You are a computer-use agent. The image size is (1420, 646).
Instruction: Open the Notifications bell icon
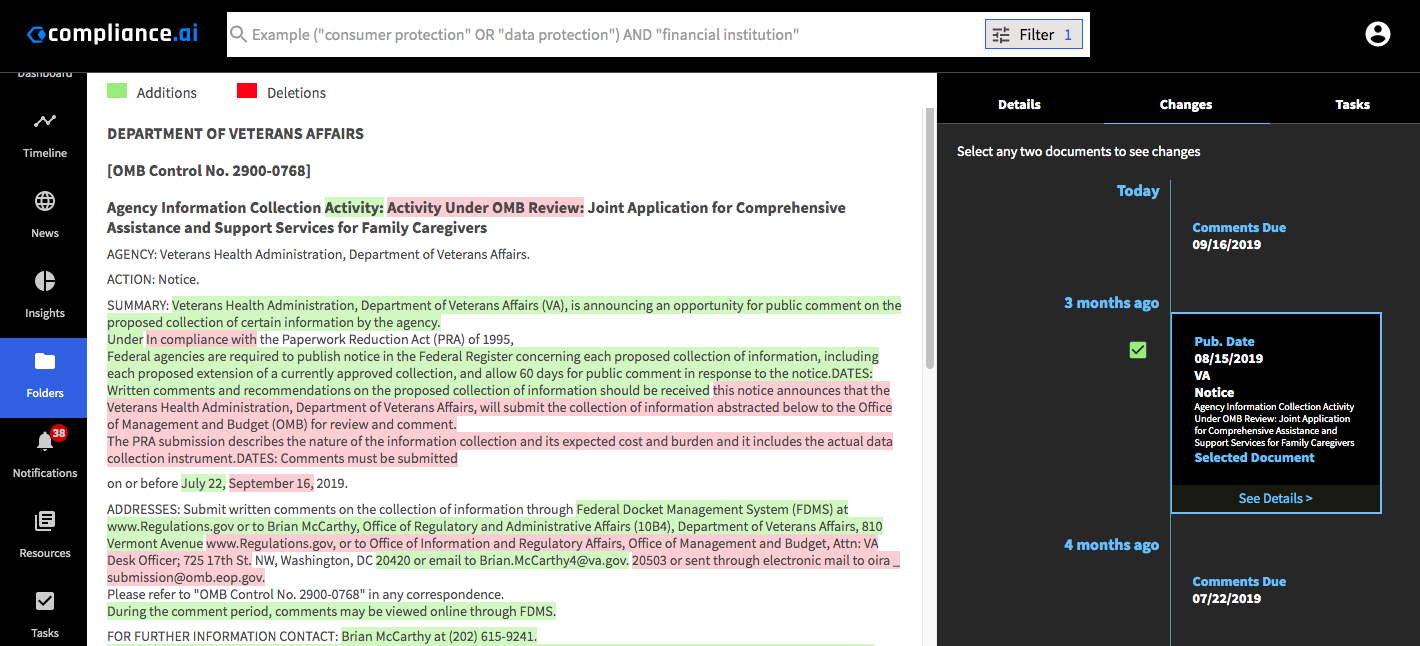click(x=45, y=441)
